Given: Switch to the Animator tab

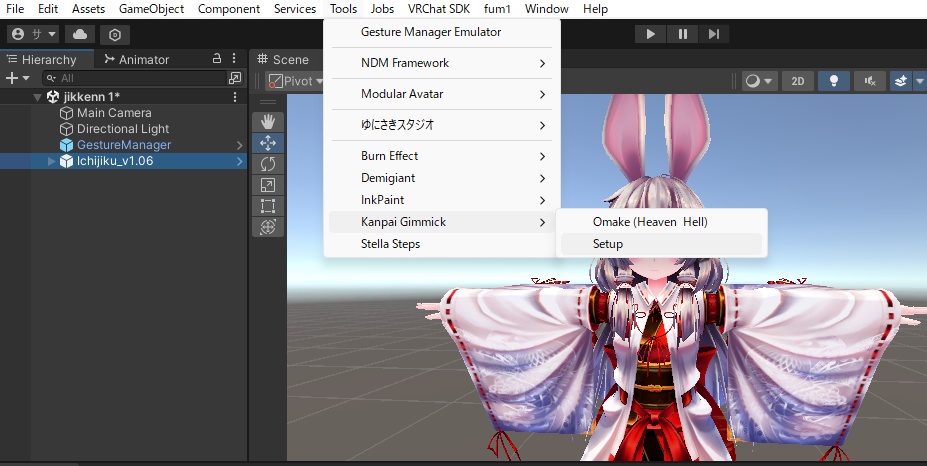Looking at the screenshot, I should click(137, 59).
